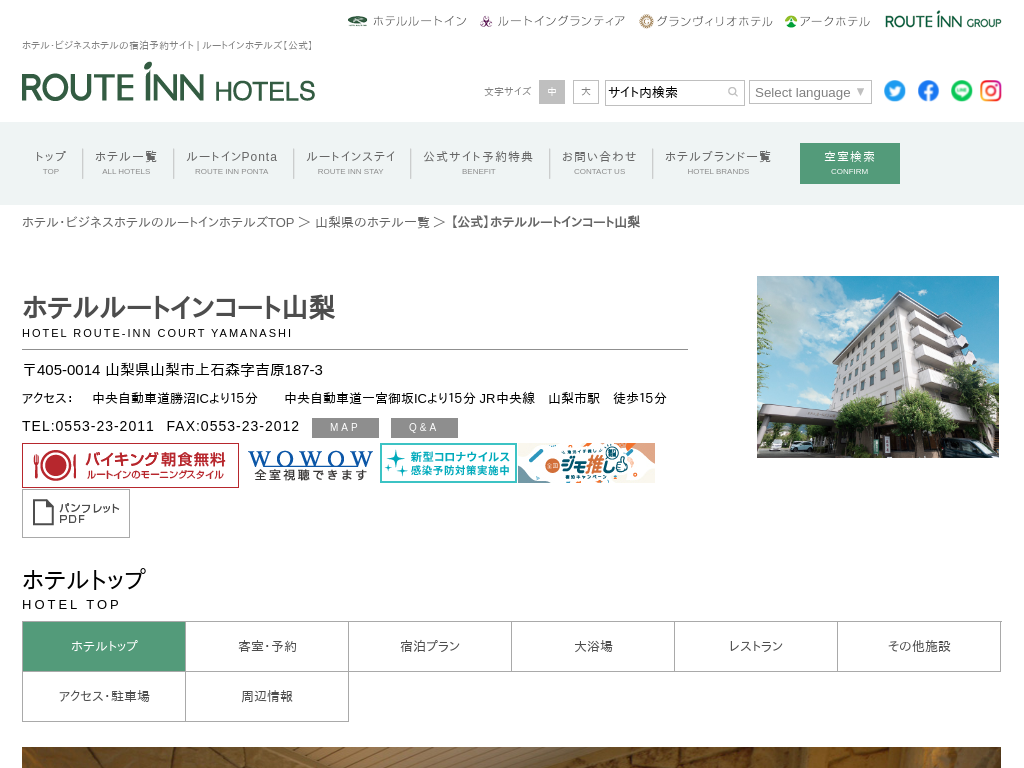Click the 空室検索 CONFIRM button

(x=850, y=163)
